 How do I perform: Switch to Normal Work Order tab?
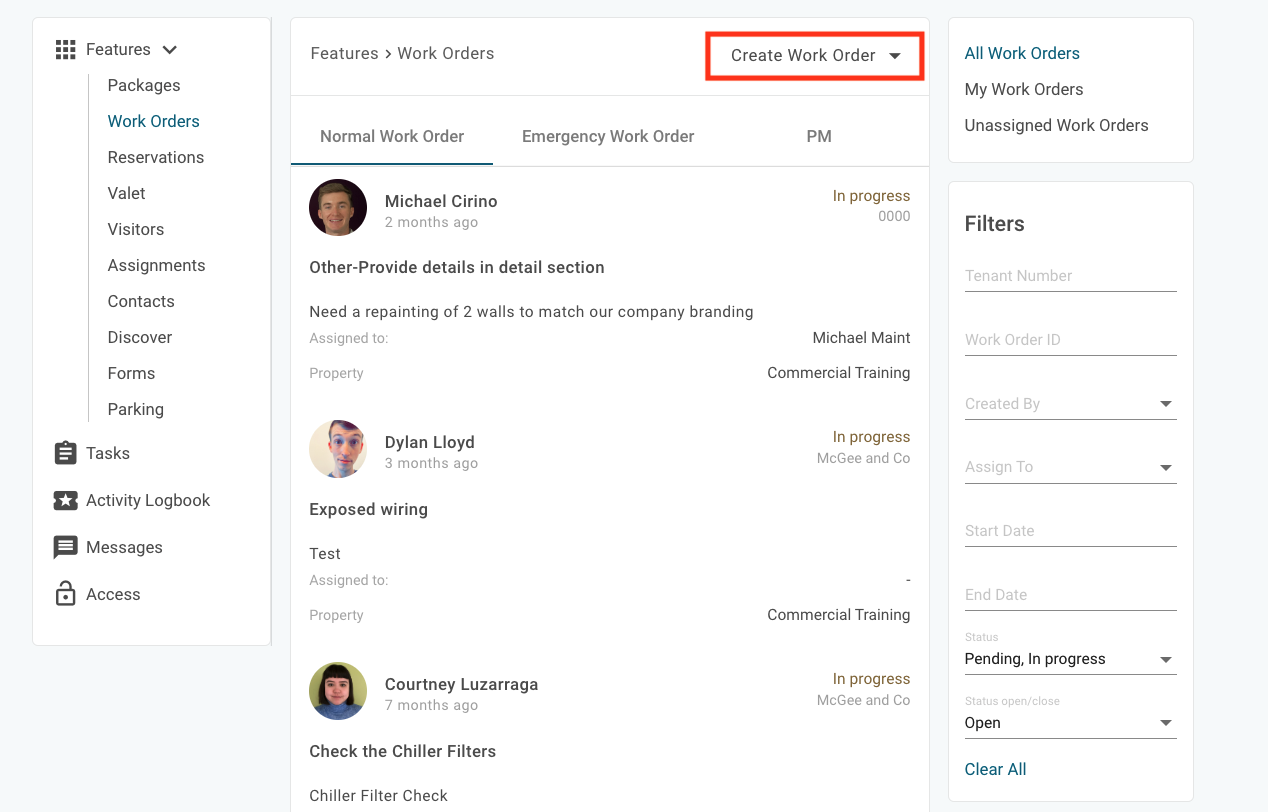(x=392, y=136)
